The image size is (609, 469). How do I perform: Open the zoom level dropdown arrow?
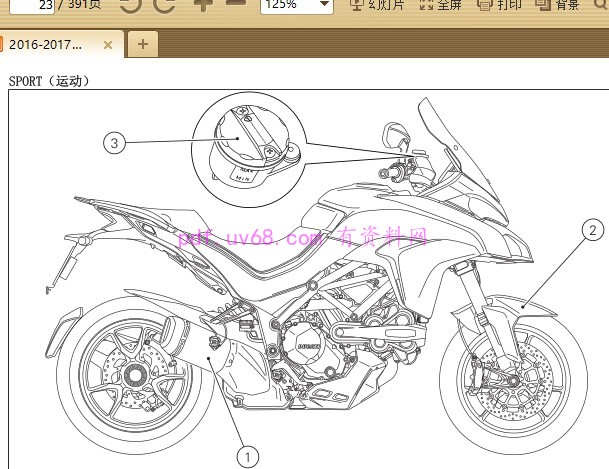[323, 5]
